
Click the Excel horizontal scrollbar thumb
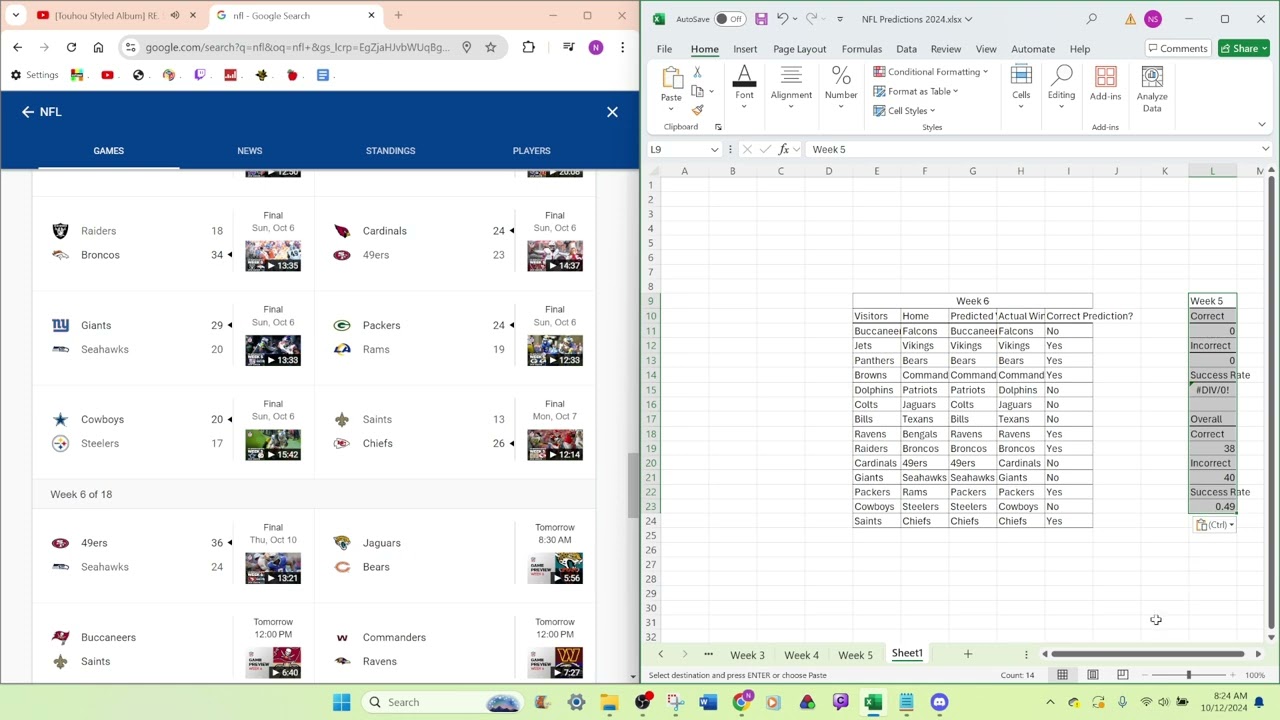click(1148, 654)
